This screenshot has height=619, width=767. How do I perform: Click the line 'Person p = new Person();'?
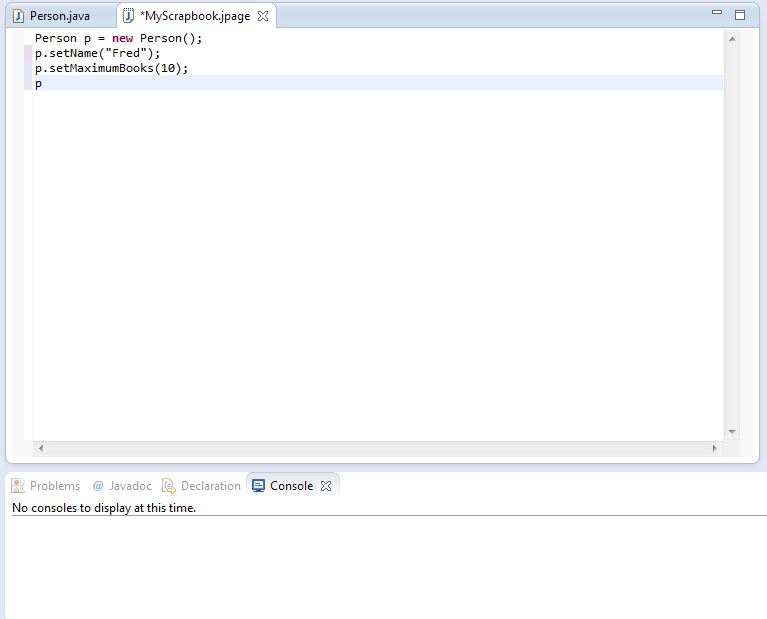click(118, 38)
